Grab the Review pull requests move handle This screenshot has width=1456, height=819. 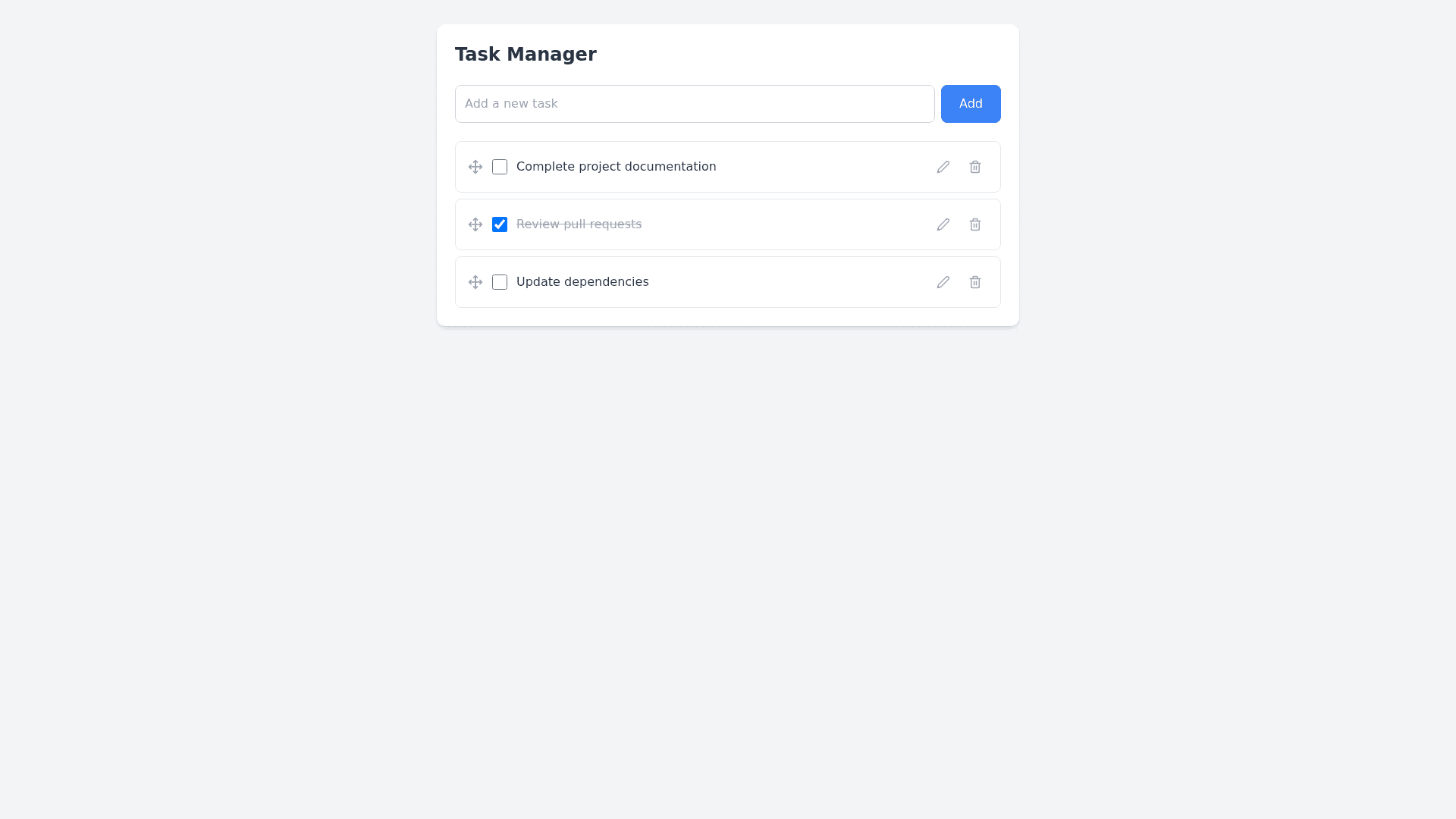[x=475, y=224]
